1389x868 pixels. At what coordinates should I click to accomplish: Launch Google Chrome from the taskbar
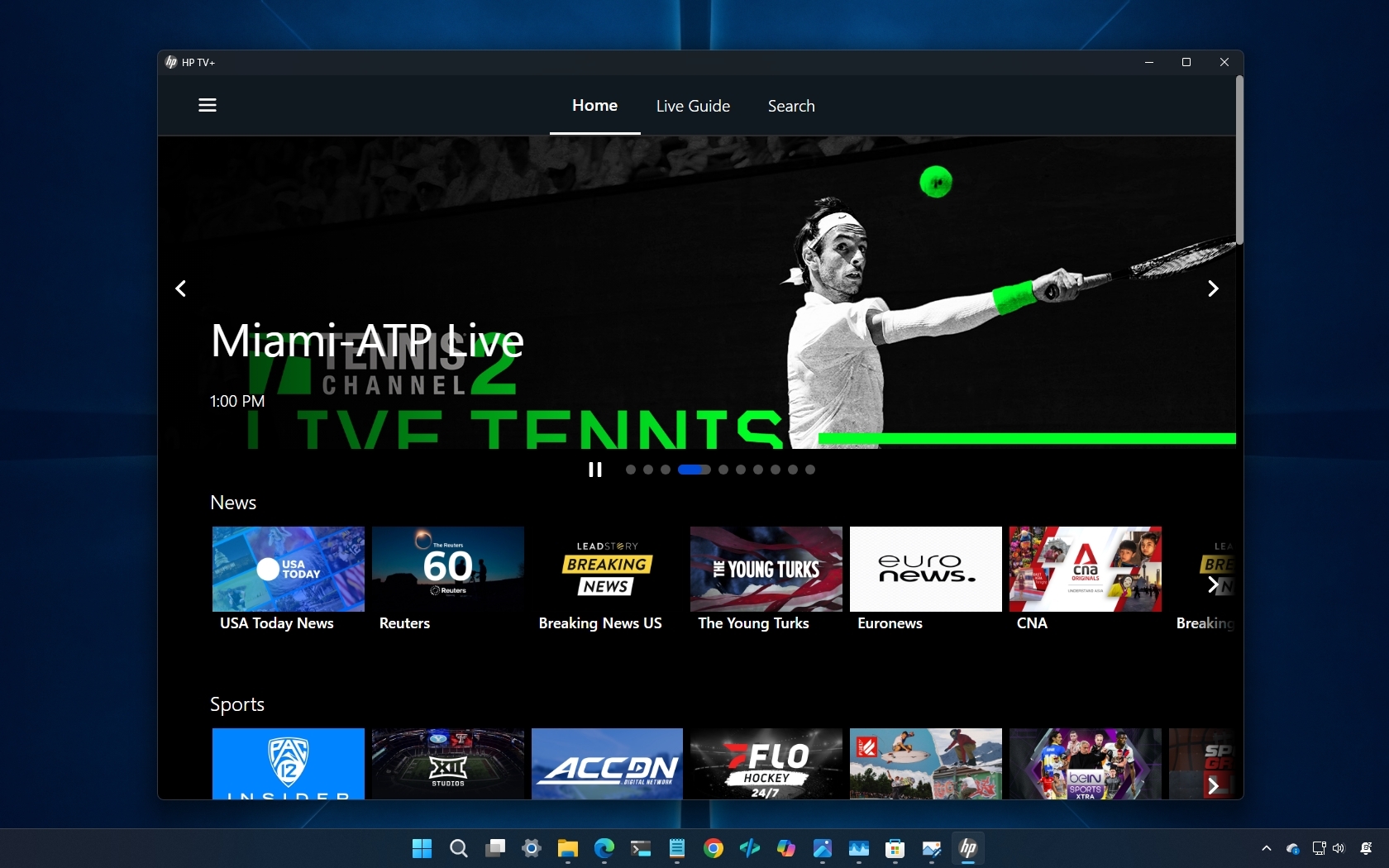click(713, 848)
